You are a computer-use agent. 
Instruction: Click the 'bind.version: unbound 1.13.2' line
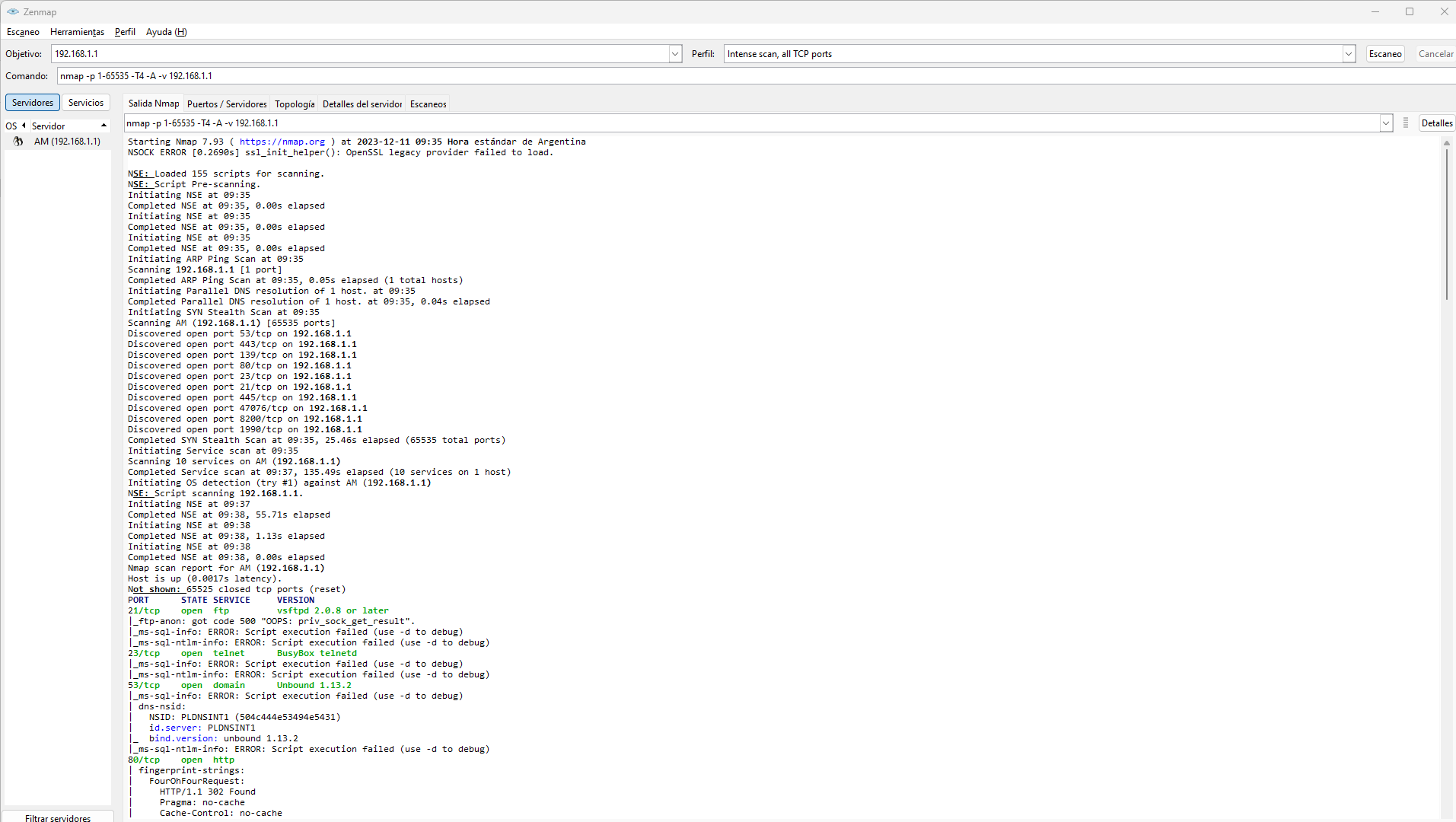(x=224, y=738)
